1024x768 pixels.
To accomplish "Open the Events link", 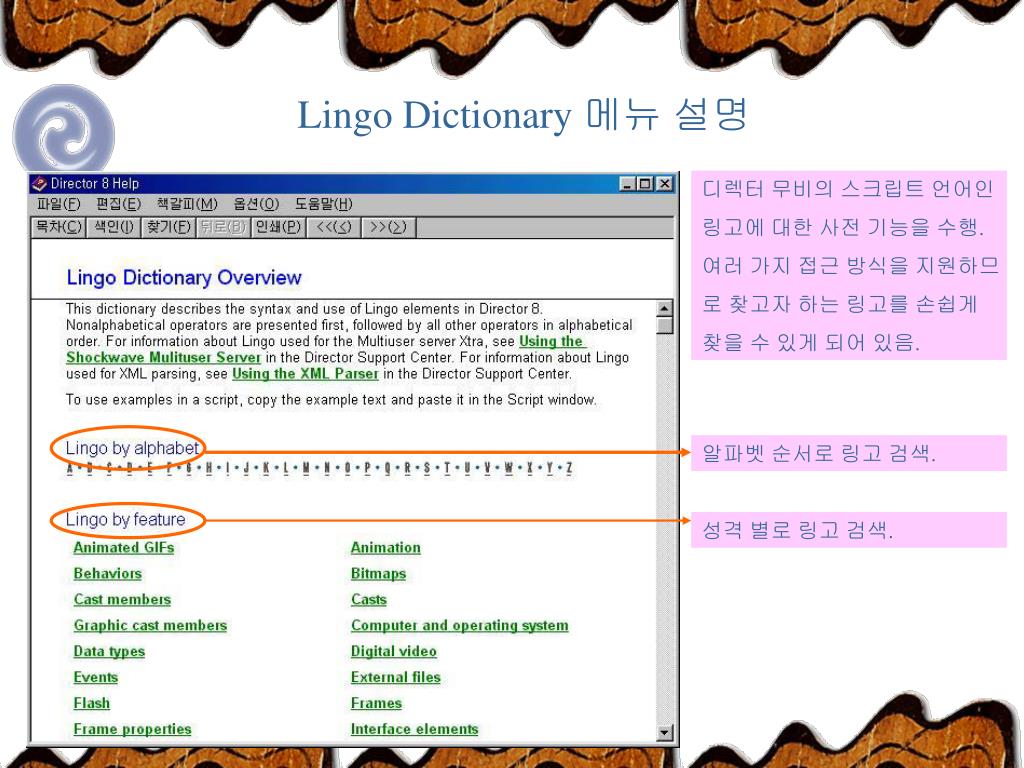I will pos(95,677).
